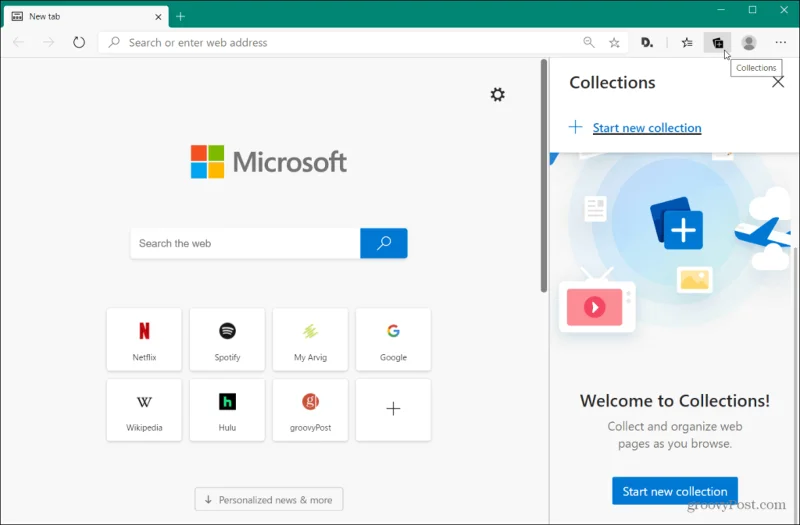Click the blue web search button
The height and width of the screenshot is (525, 800).
click(x=384, y=243)
